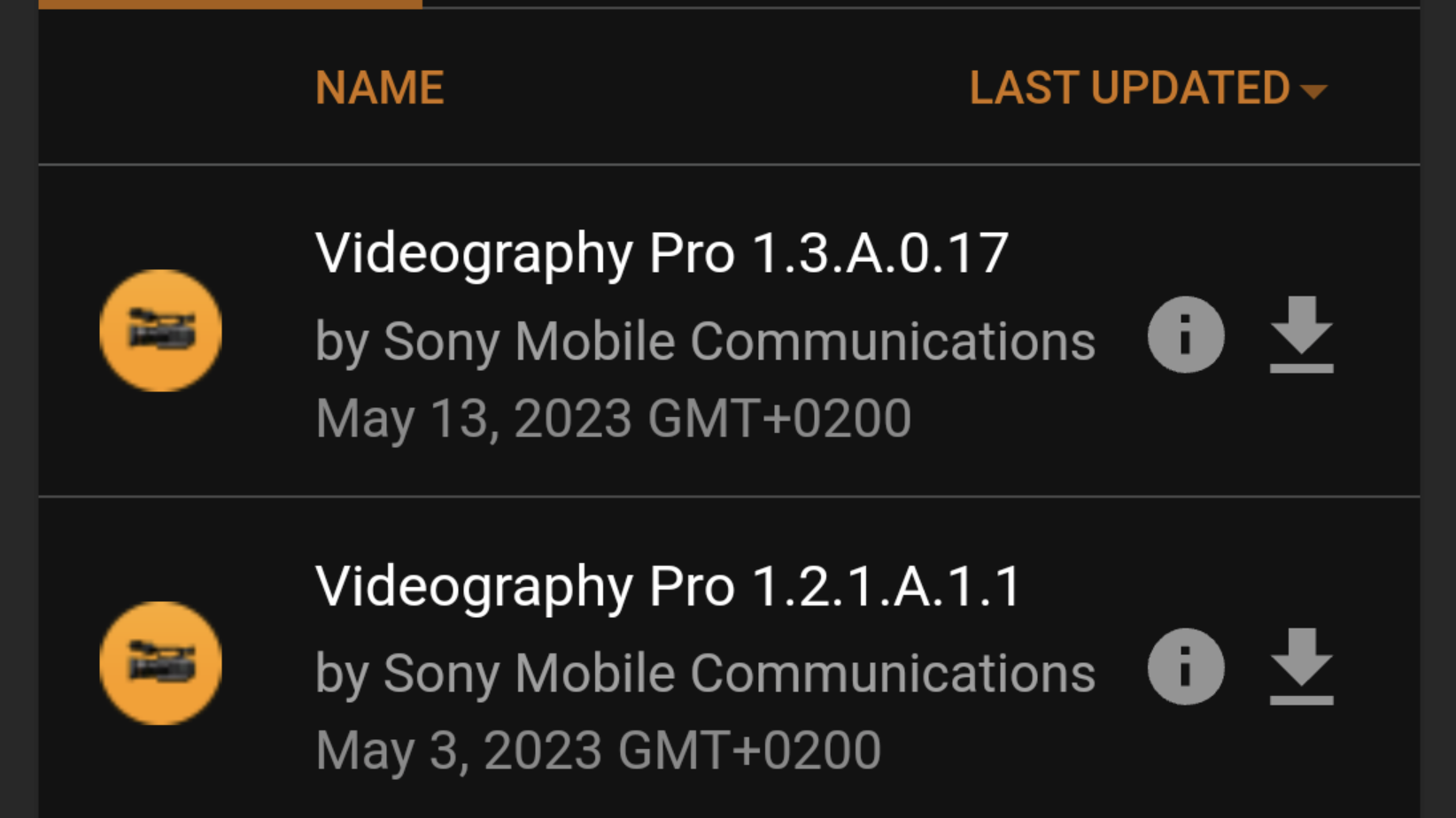The width and height of the screenshot is (1456, 818).
Task: Click divider line between the two app rows
Action: [x=728, y=497]
